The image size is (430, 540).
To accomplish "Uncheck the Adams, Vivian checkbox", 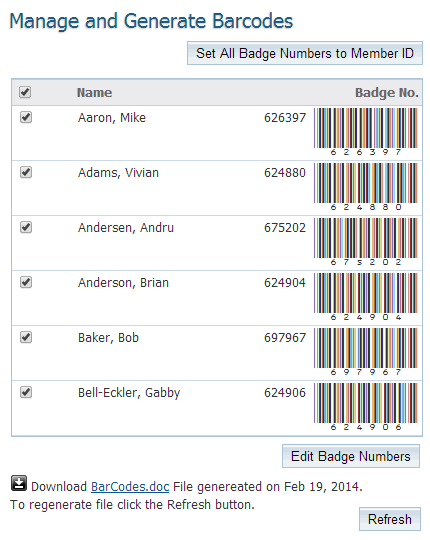I will (x=26, y=172).
